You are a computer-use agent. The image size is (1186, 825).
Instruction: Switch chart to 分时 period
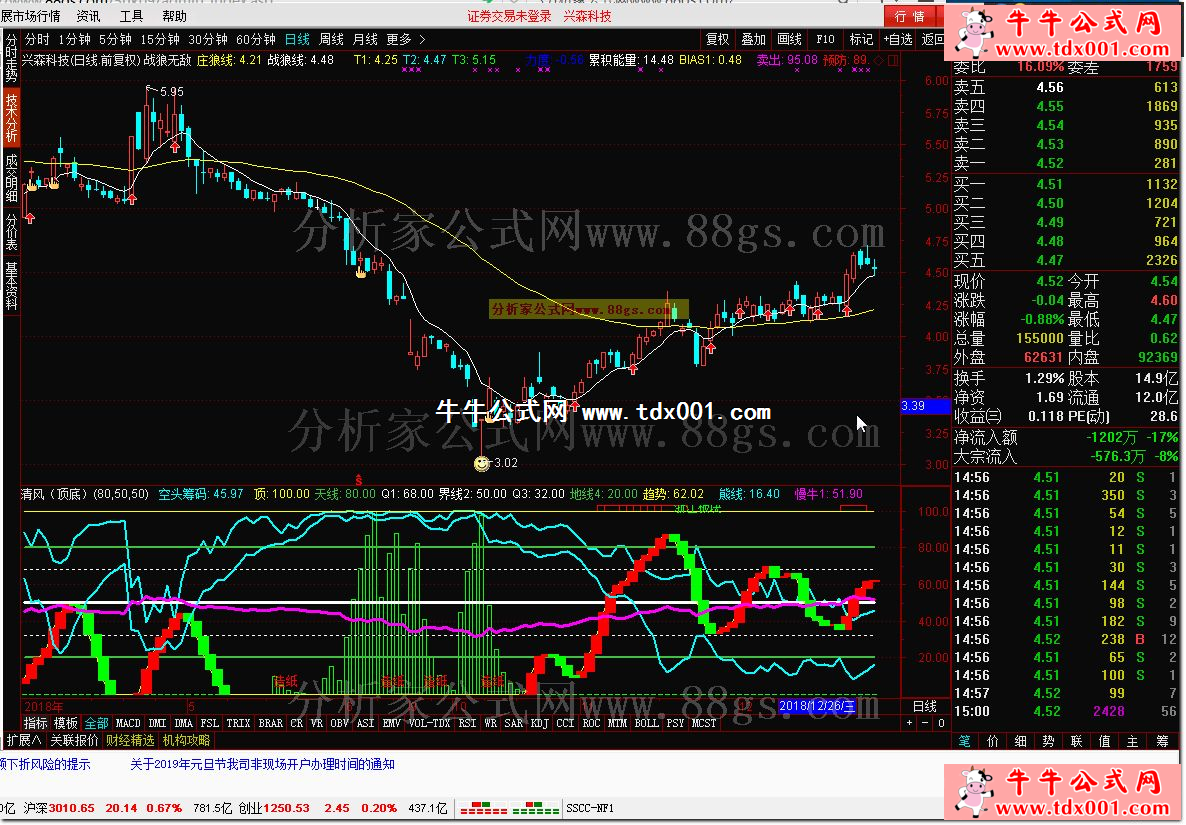37,39
